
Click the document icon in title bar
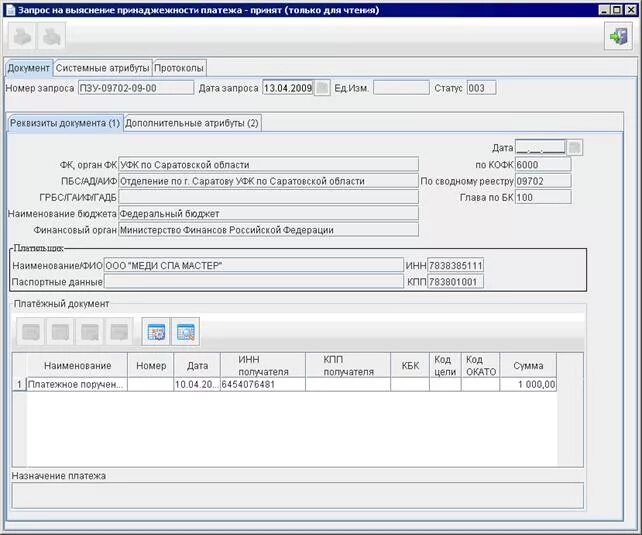[x=10, y=10]
